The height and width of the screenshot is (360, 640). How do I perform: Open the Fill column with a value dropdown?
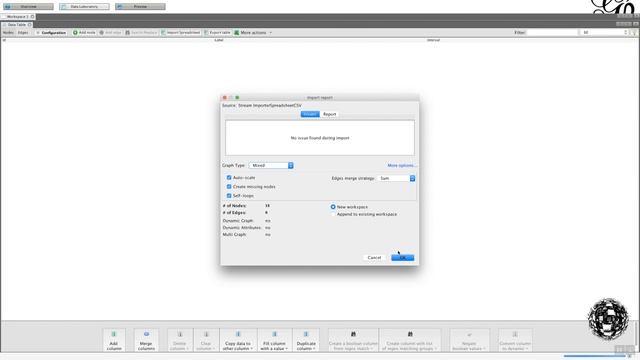(274, 340)
